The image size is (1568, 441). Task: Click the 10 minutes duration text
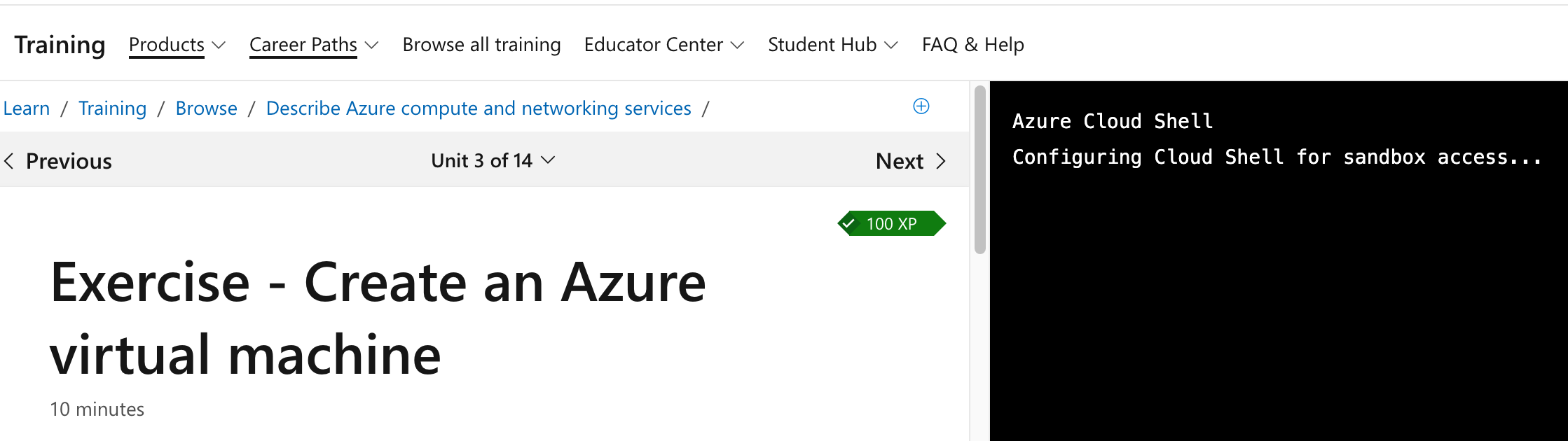97,409
